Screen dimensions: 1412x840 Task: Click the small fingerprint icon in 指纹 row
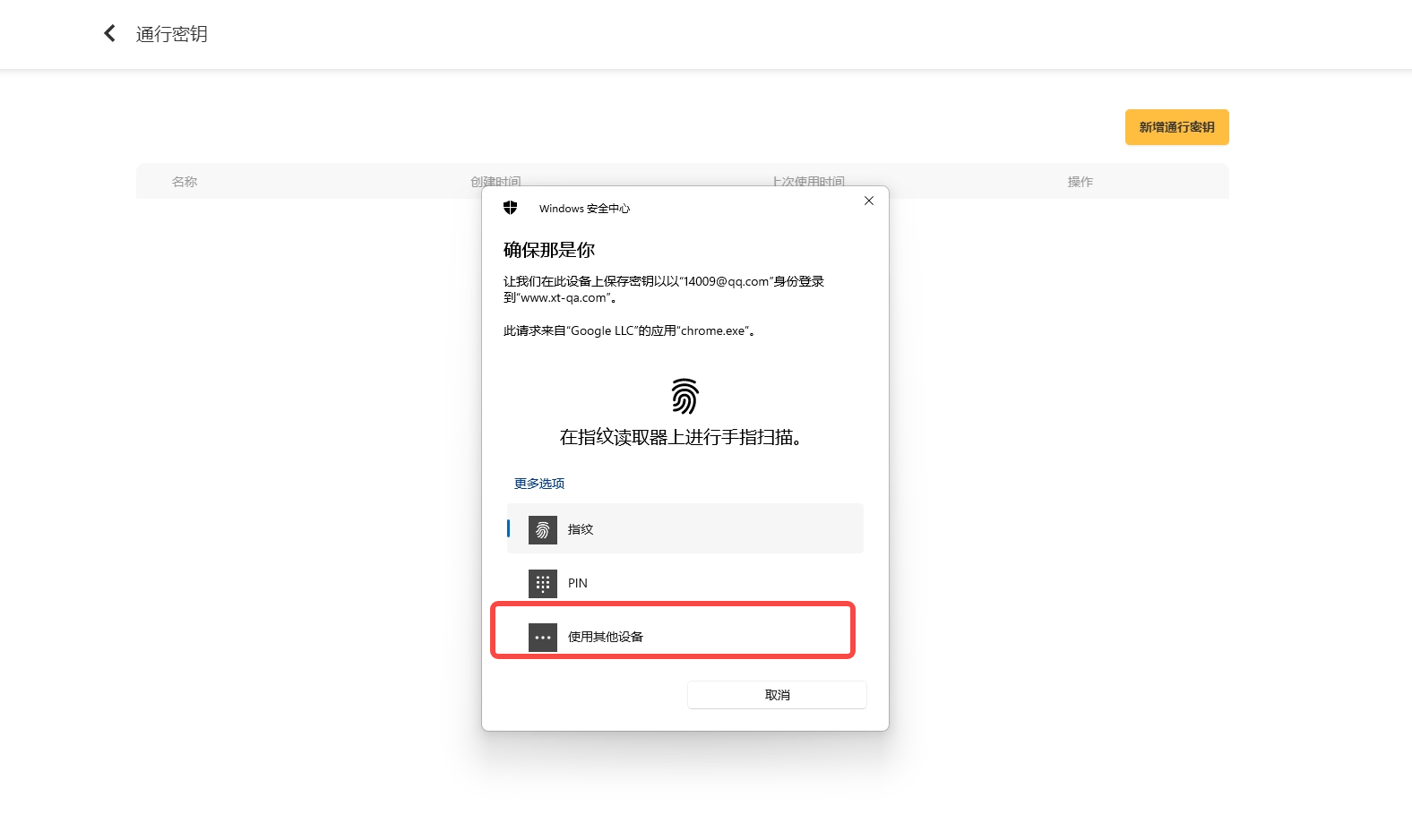coord(543,530)
